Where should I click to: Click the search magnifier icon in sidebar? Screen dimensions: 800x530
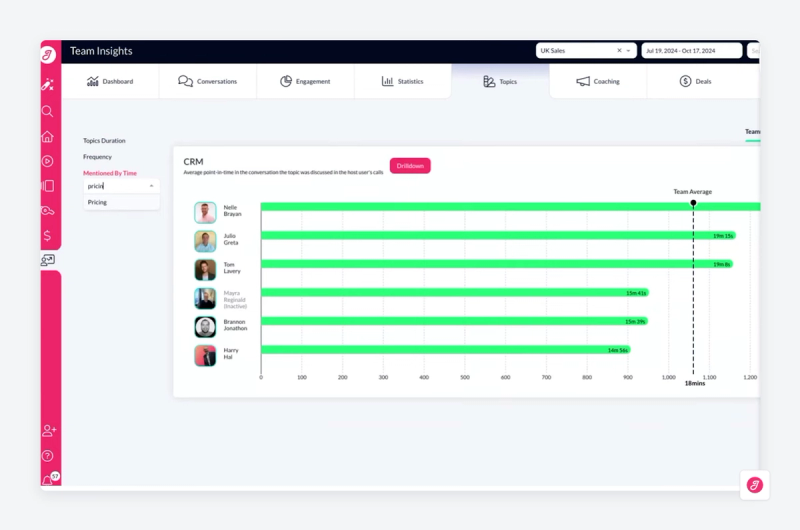47,111
